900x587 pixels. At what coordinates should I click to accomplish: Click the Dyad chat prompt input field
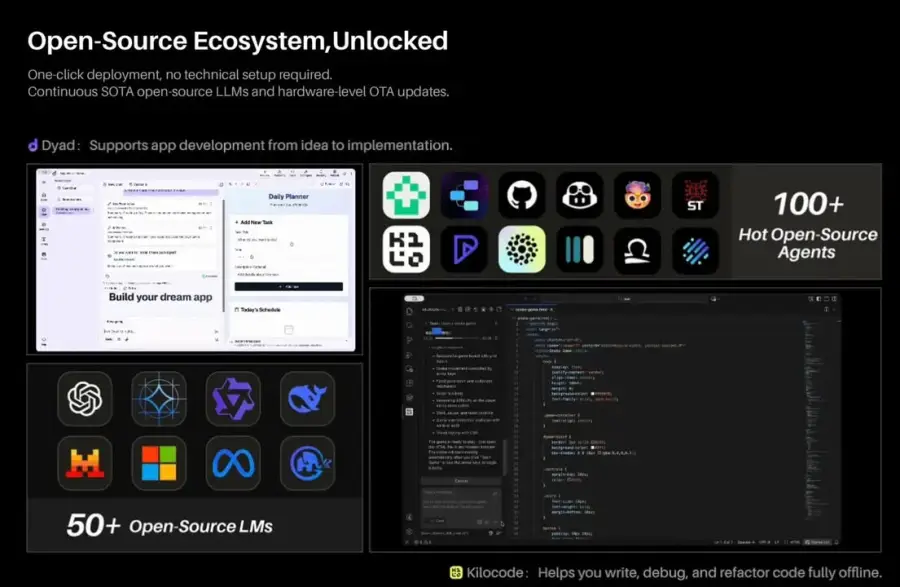tap(161, 332)
